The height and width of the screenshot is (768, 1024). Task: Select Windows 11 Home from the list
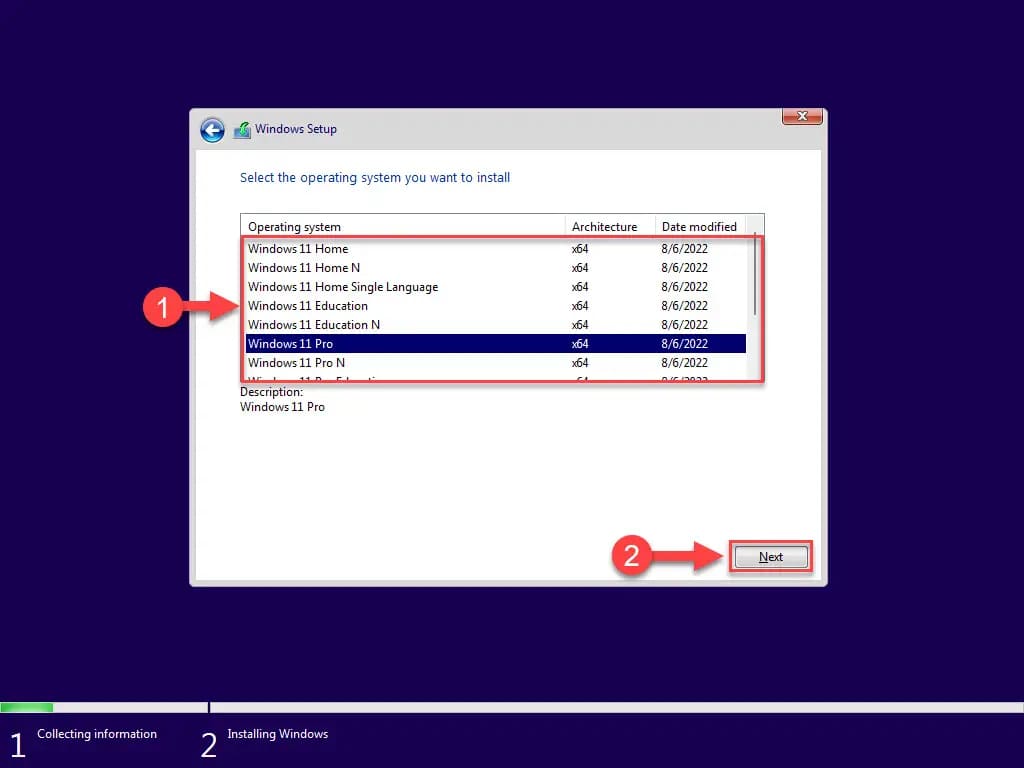pyautogui.click(x=298, y=249)
